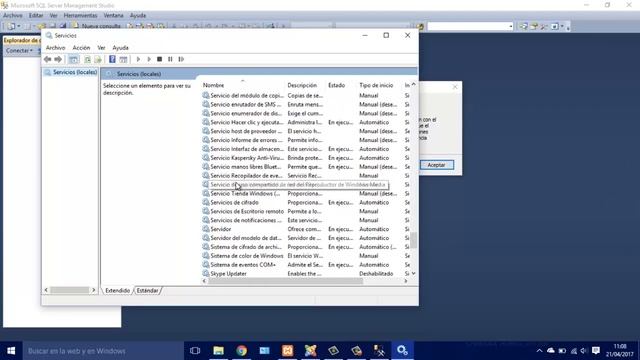Click the Stop service square button
The width and height of the screenshot is (640, 360).
[x=160, y=59]
